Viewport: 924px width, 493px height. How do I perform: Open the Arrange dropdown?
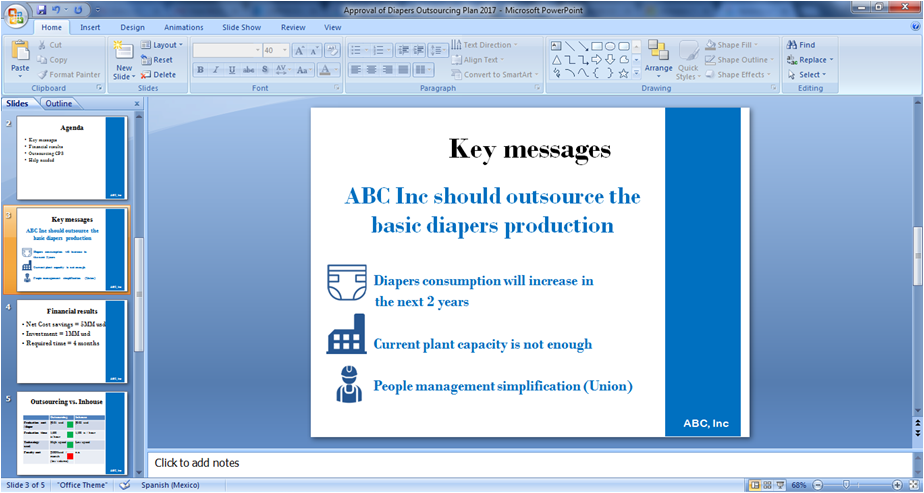pos(658,61)
